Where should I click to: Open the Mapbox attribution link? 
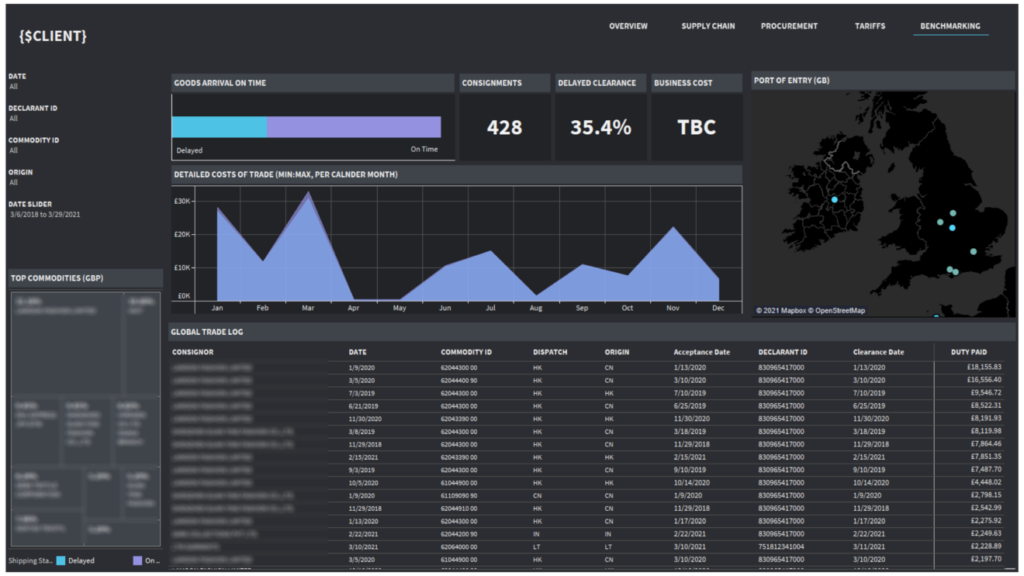(x=781, y=311)
